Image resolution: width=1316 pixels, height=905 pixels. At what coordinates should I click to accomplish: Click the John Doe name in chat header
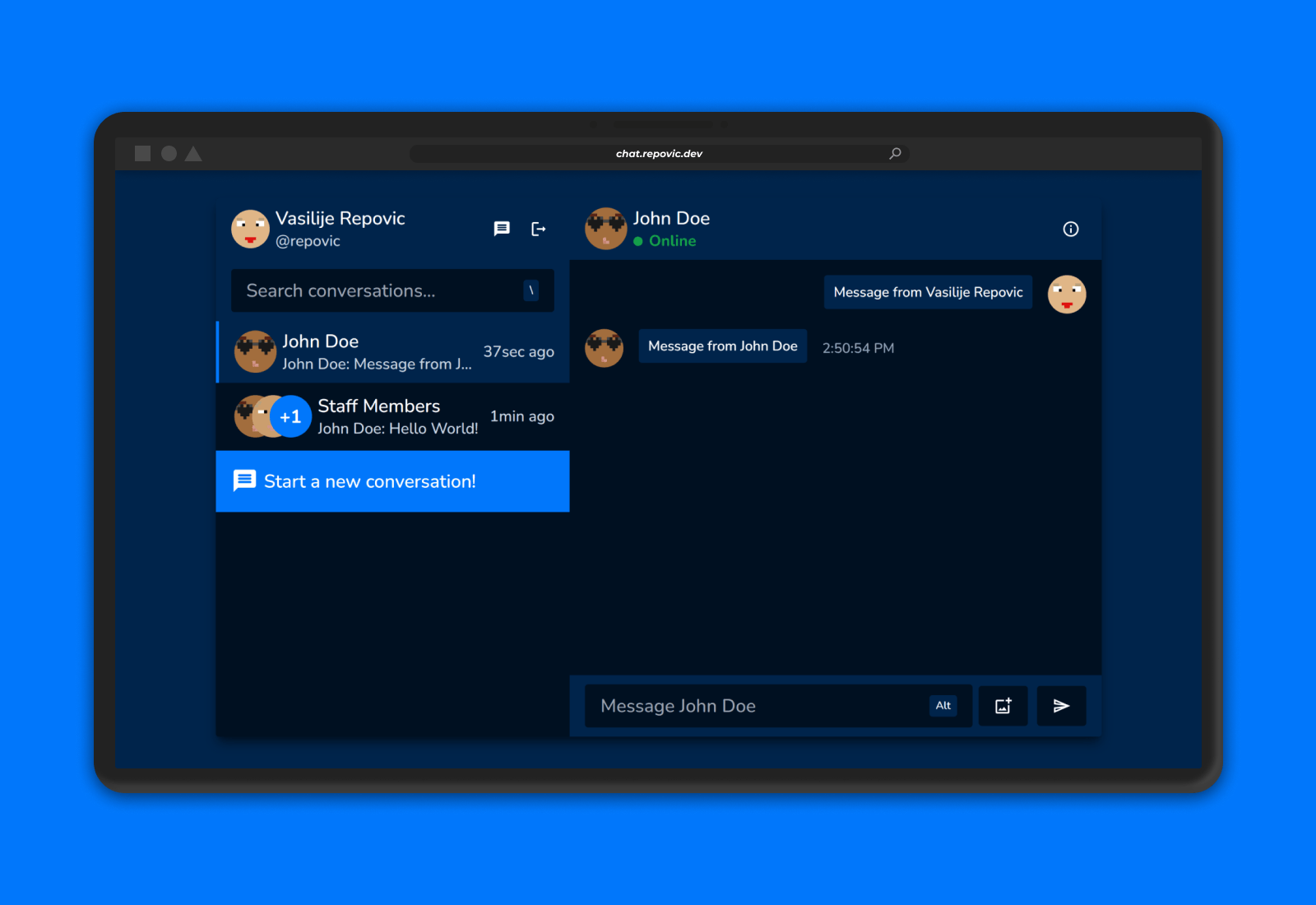click(x=671, y=218)
